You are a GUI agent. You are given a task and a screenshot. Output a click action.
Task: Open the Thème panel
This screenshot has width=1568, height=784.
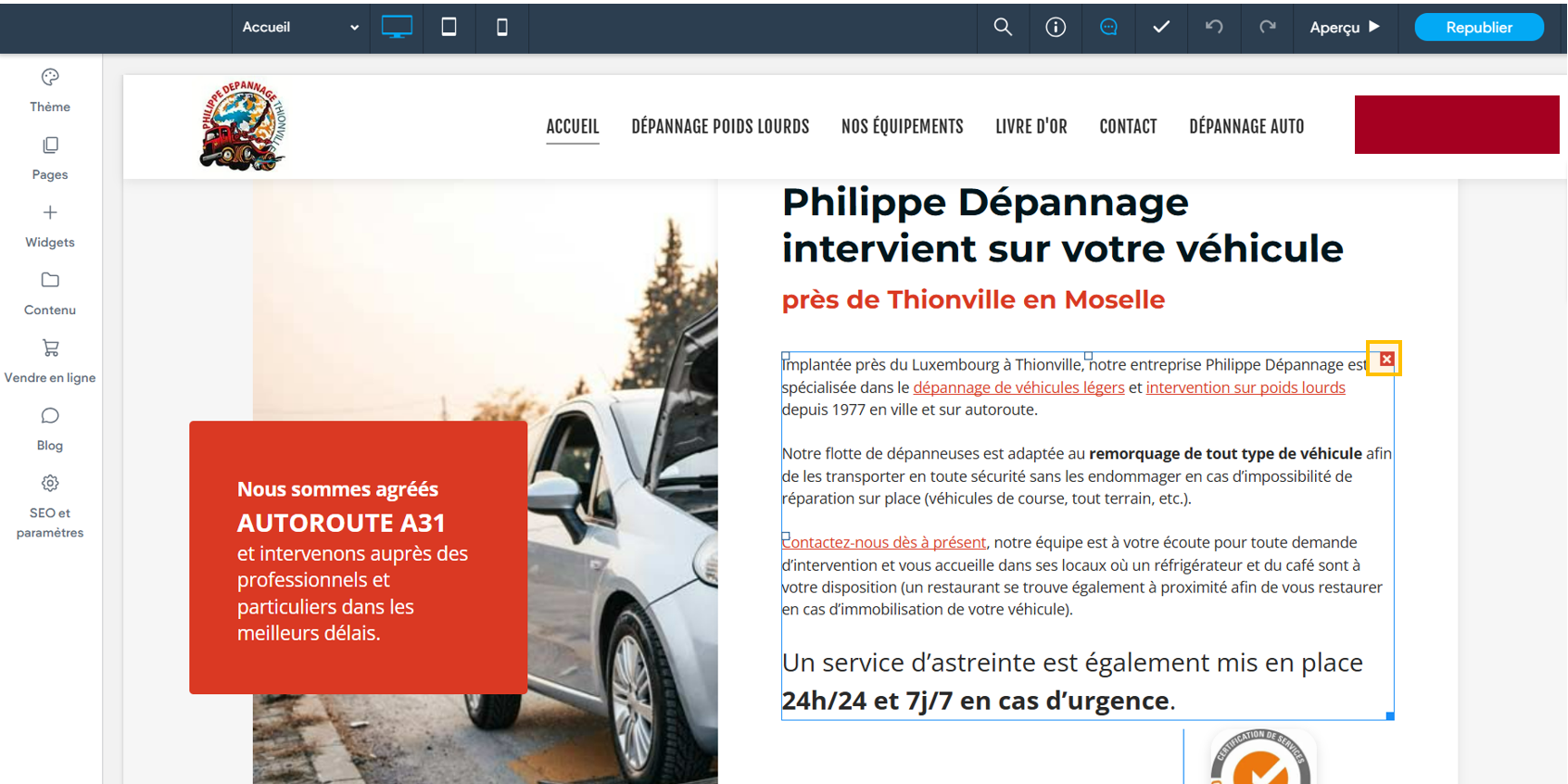pos(50,91)
